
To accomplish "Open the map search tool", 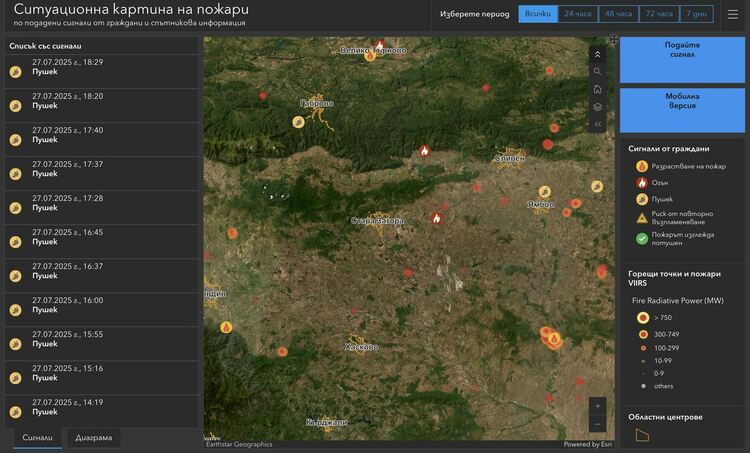I will point(597,72).
